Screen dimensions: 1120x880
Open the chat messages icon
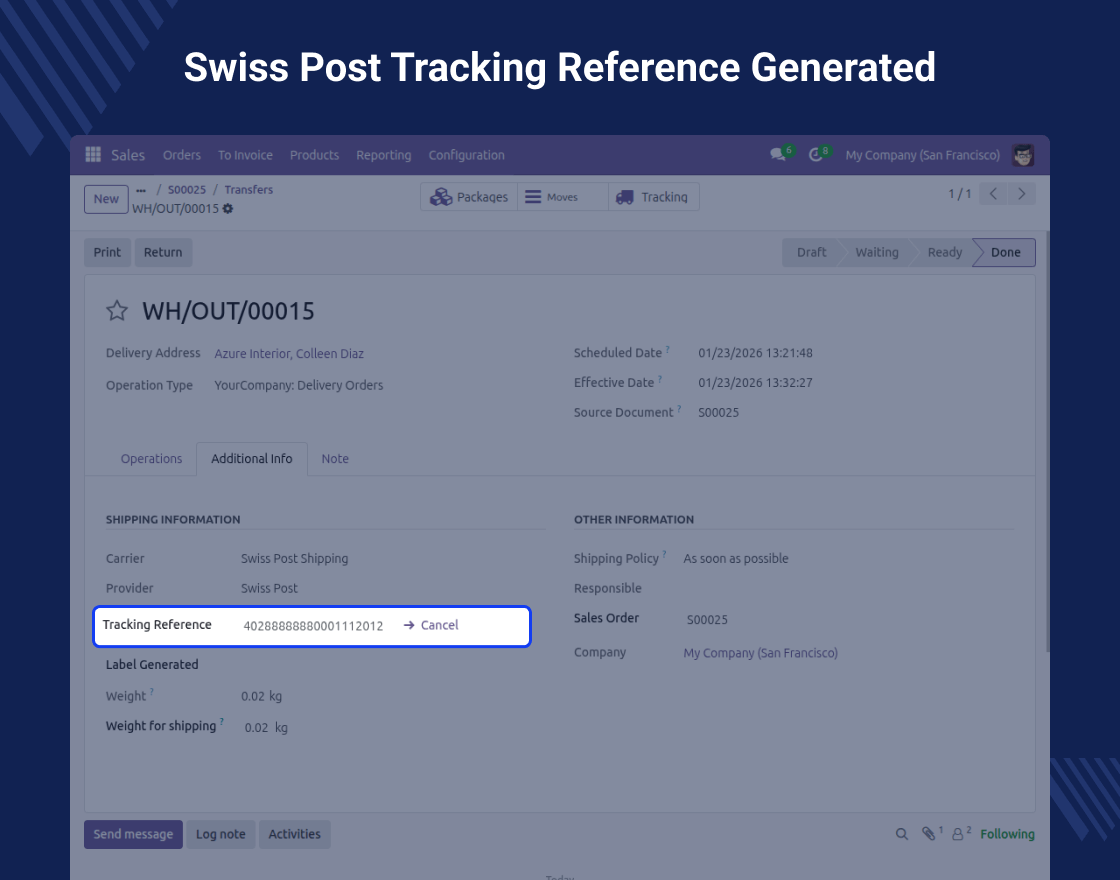pyautogui.click(x=777, y=155)
